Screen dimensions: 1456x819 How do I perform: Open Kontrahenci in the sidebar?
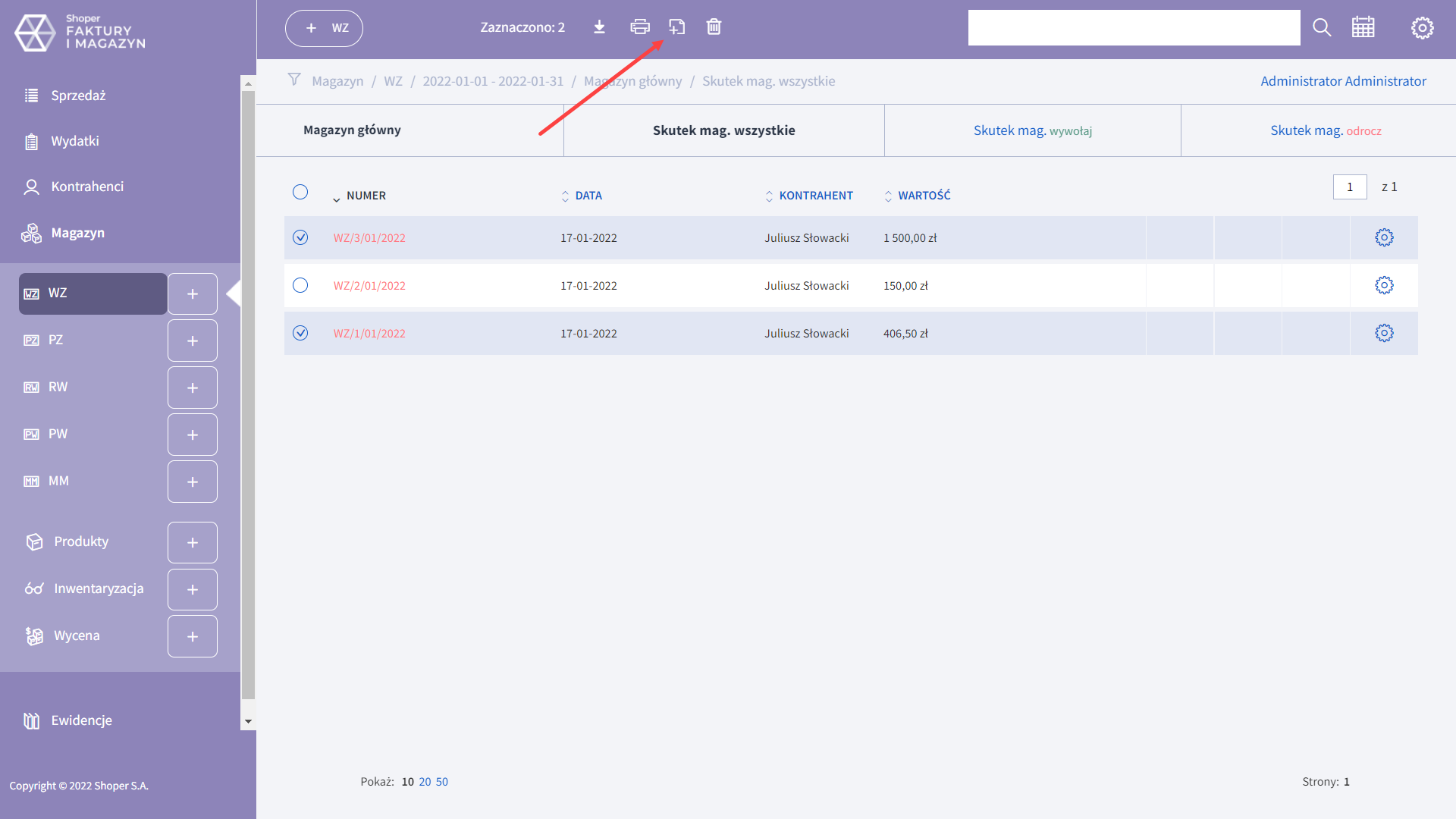click(x=87, y=187)
